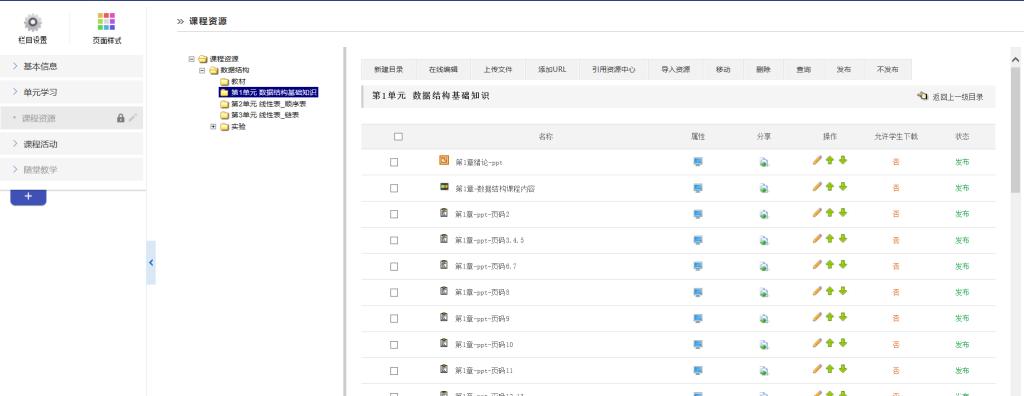Expand the 实验 folder in tree
The width and height of the screenshot is (1024, 396).
[214, 127]
